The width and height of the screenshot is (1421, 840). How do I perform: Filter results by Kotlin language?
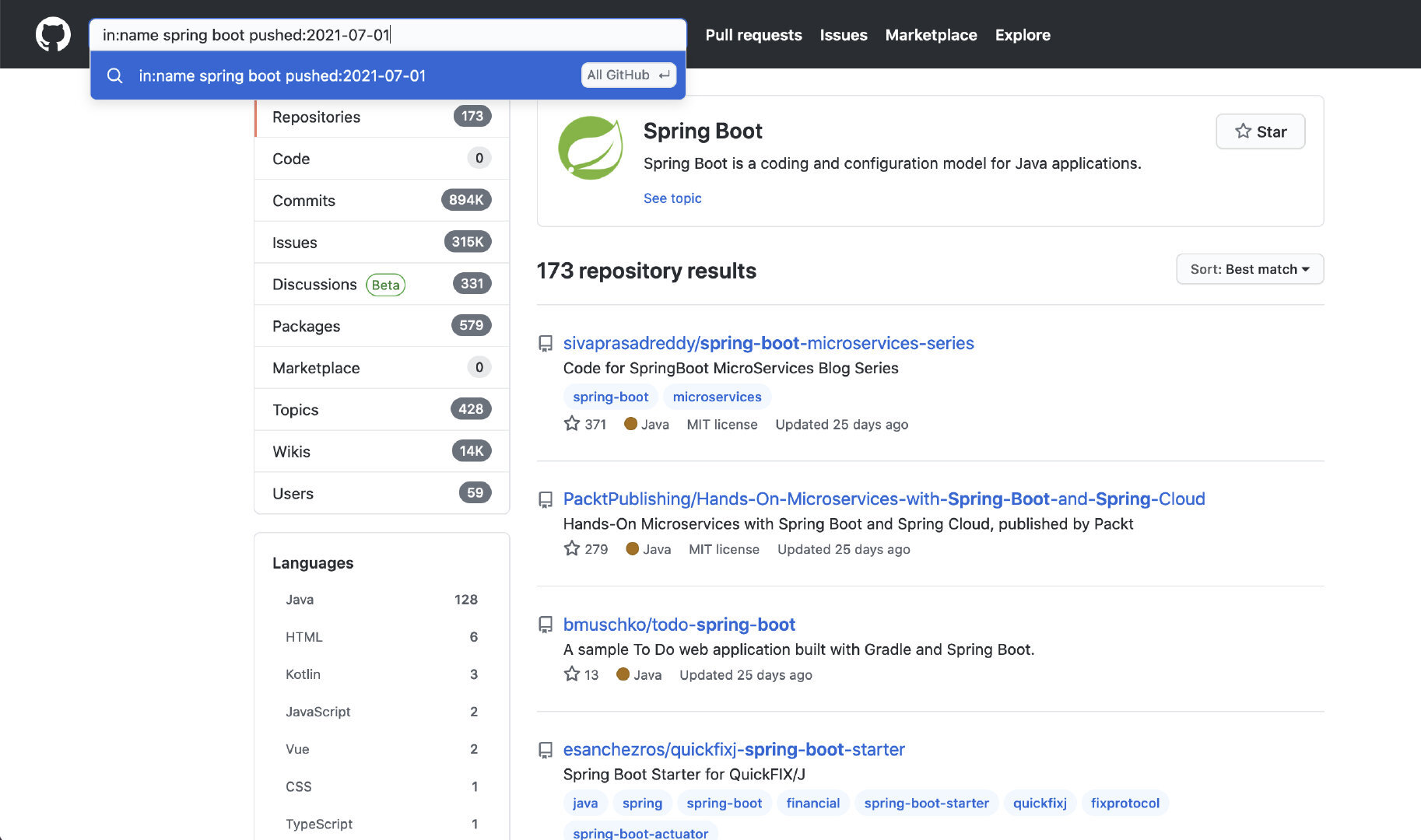click(x=381, y=674)
